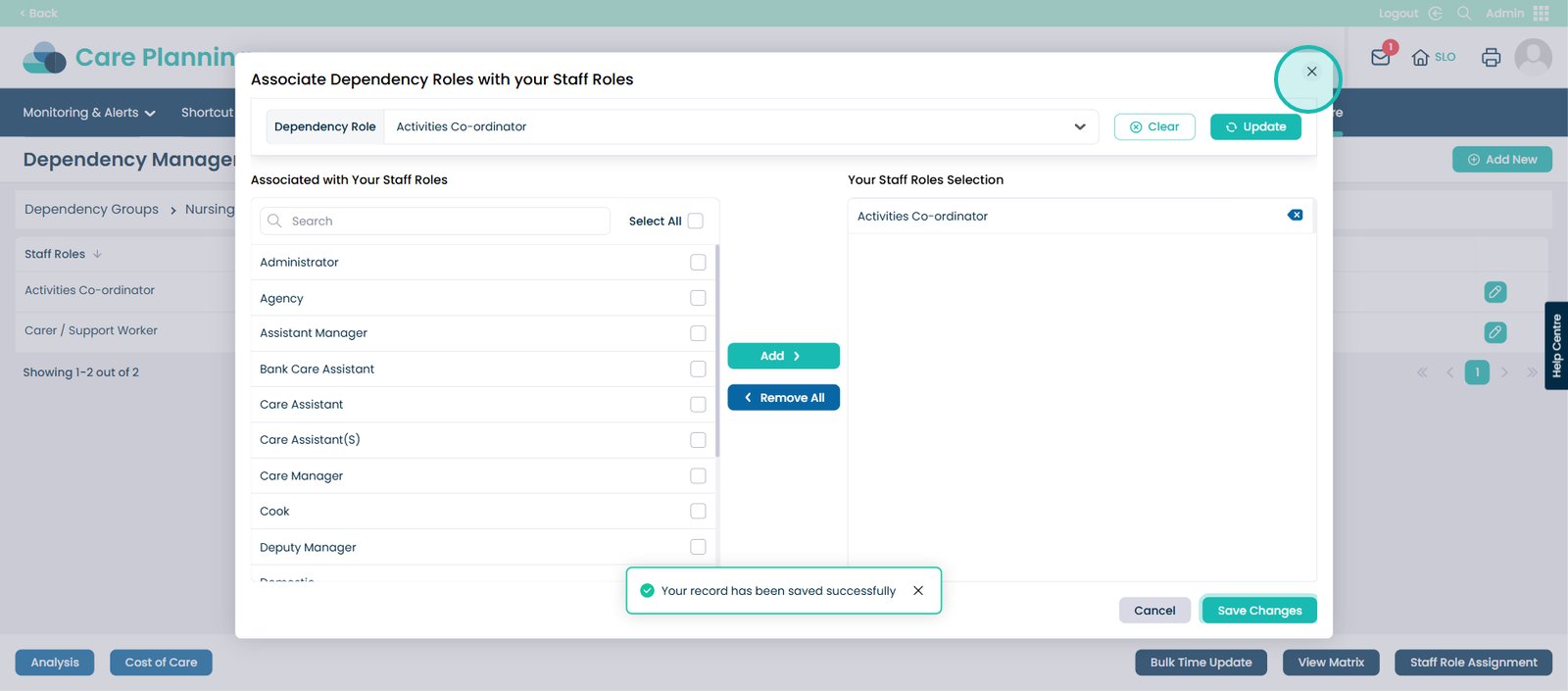This screenshot has height=691, width=1568.
Task: Go to SLO home icon
Action: tap(1420, 57)
